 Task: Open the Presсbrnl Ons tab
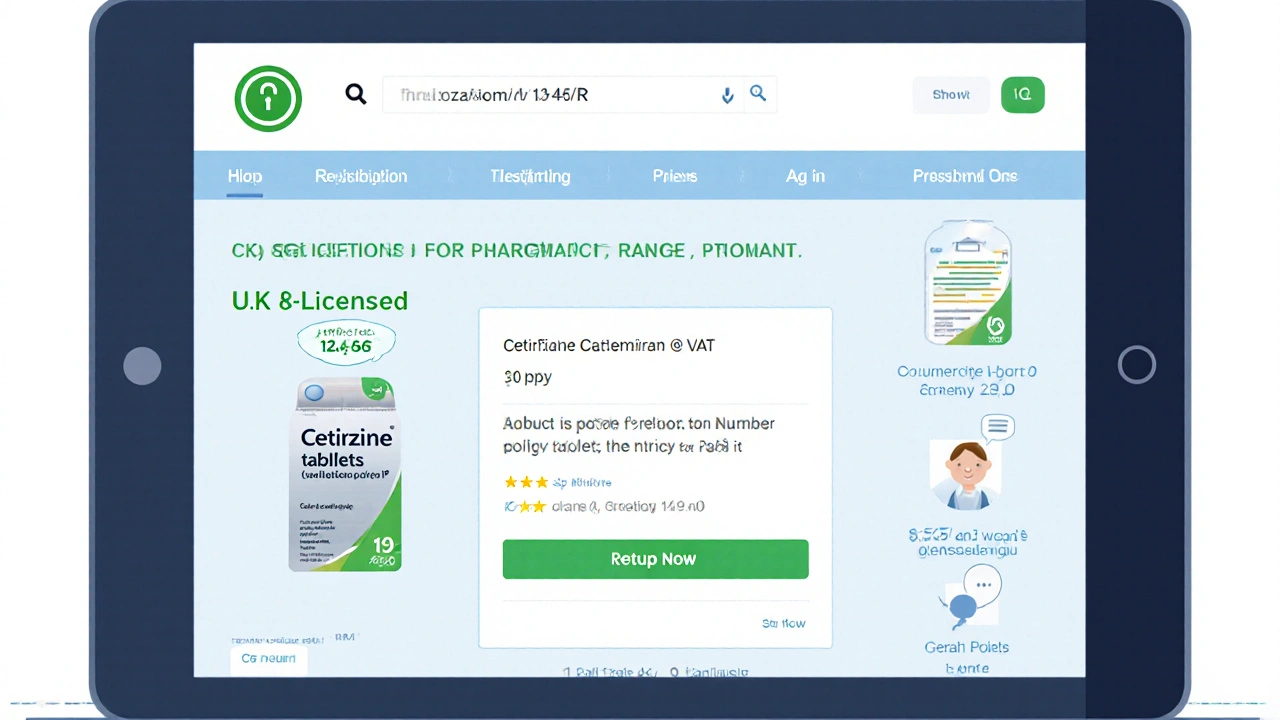(x=965, y=176)
